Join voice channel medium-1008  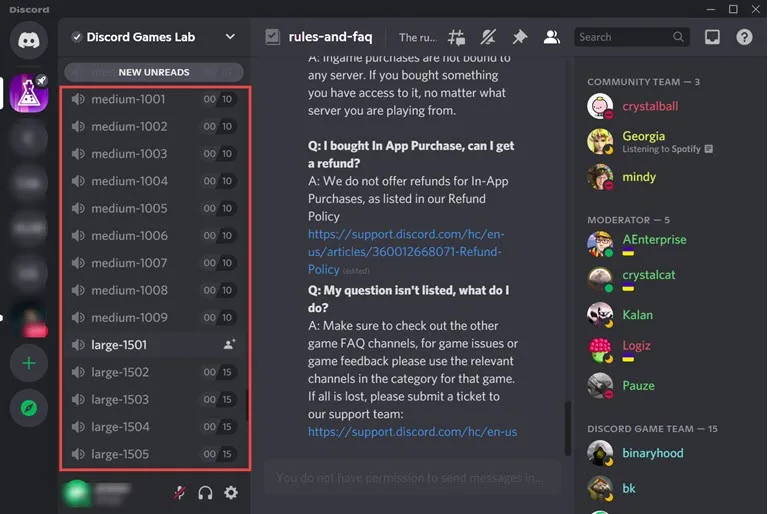click(x=154, y=291)
